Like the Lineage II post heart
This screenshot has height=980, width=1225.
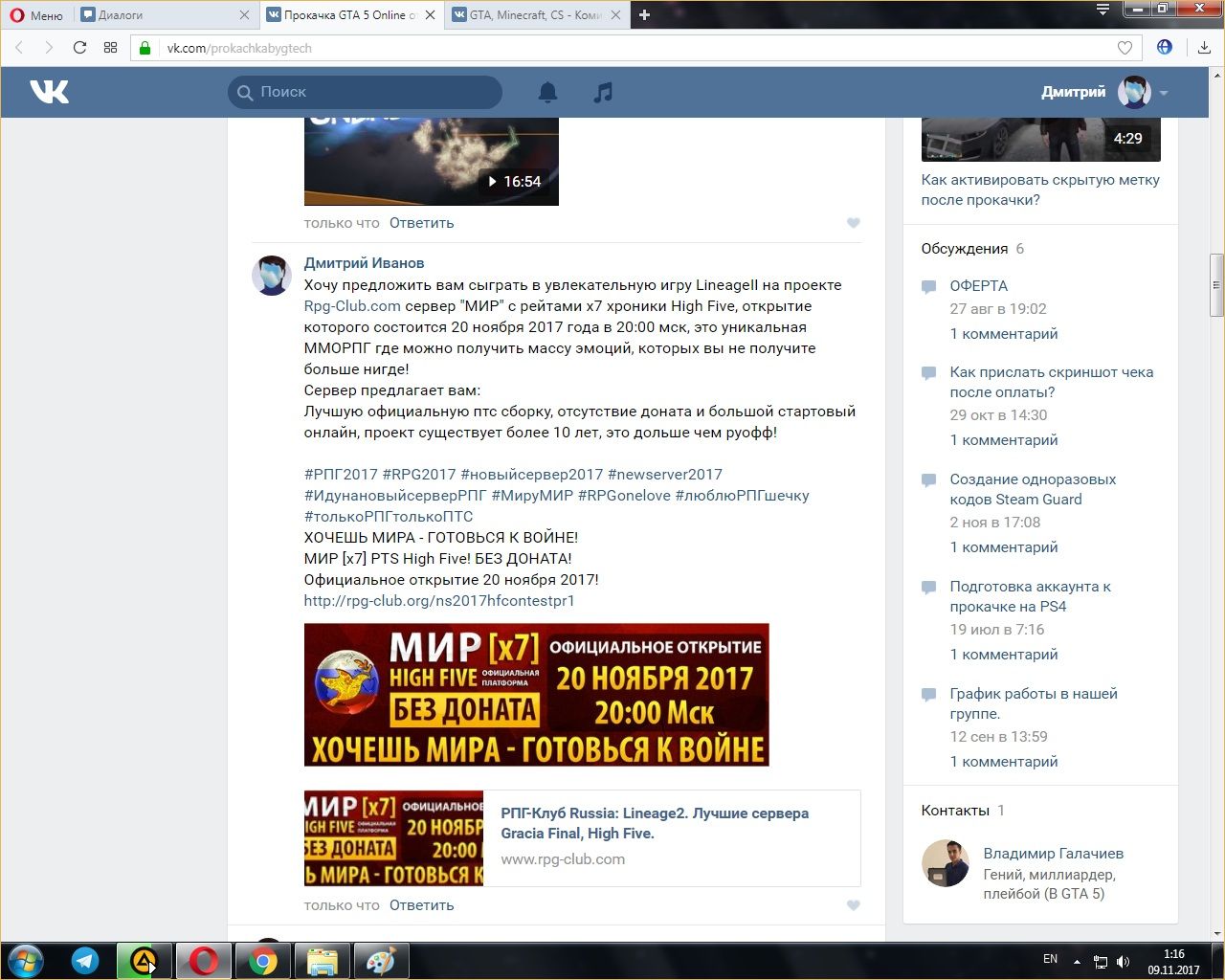854,905
